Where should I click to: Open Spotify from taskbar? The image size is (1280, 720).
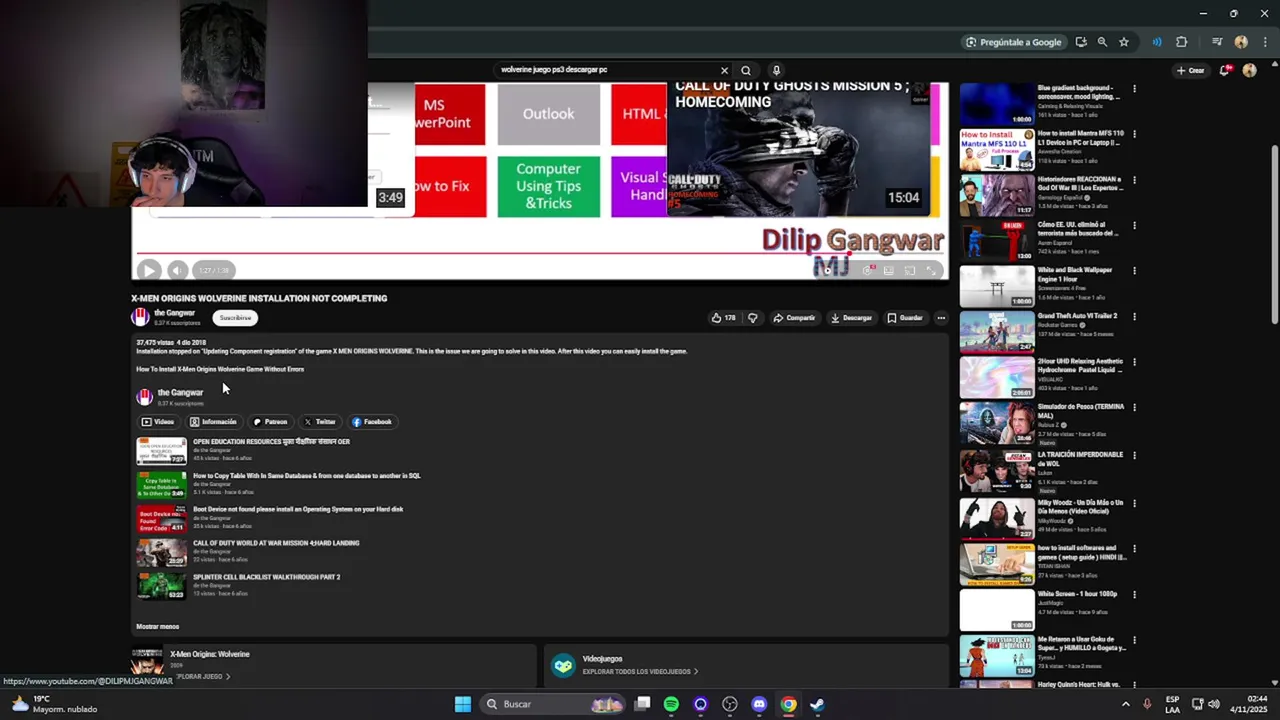click(x=671, y=704)
